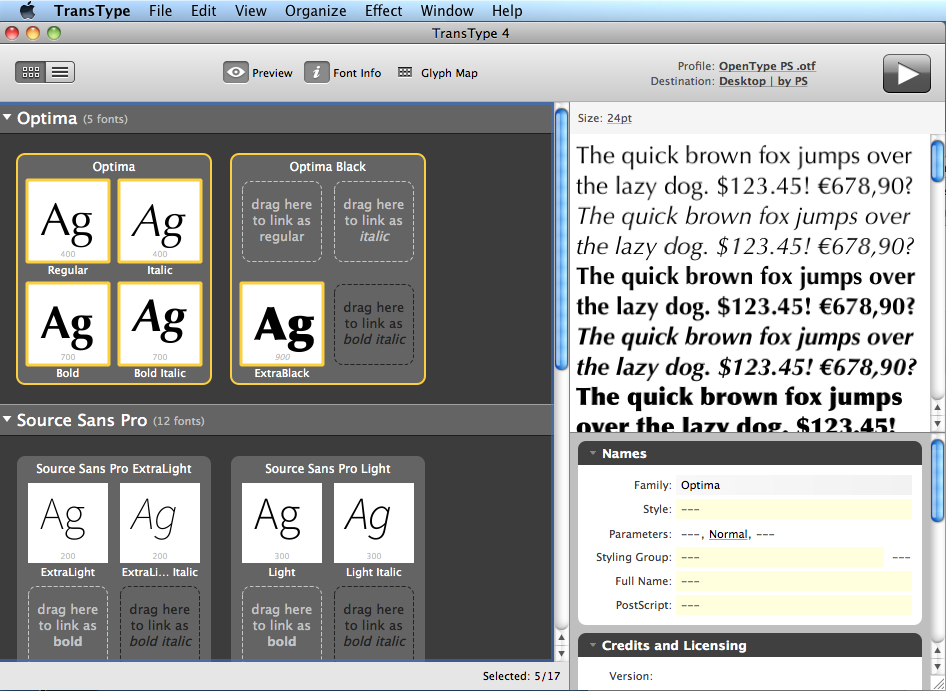The height and width of the screenshot is (691, 946).
Task: Click Optima Black regular drop slot
Action: (282, 221)
